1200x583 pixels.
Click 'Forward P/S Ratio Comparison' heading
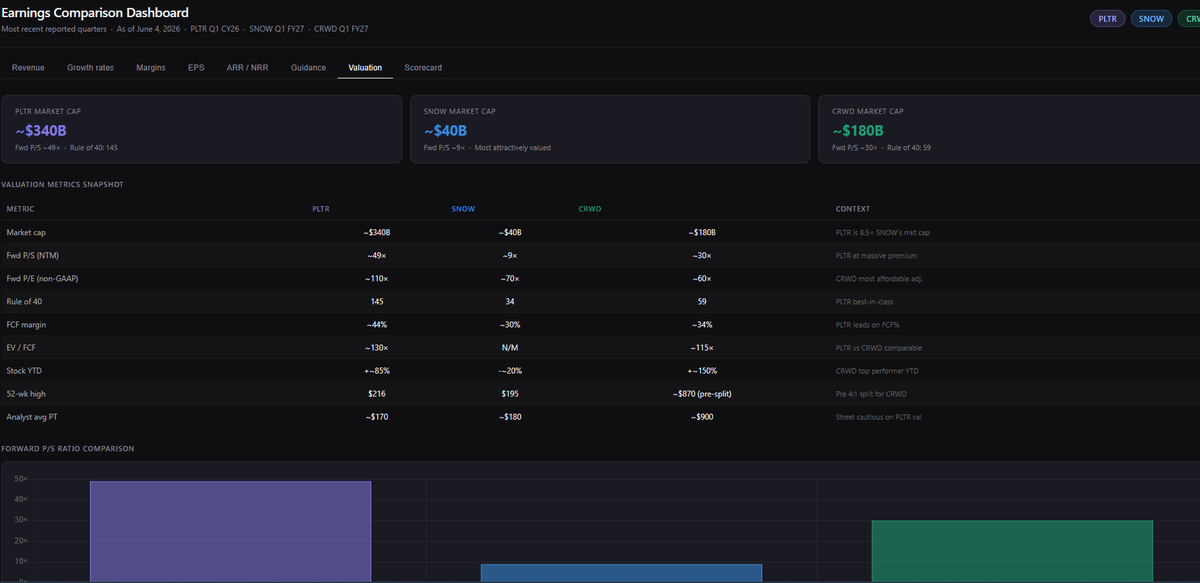click(x=68, y=448)
